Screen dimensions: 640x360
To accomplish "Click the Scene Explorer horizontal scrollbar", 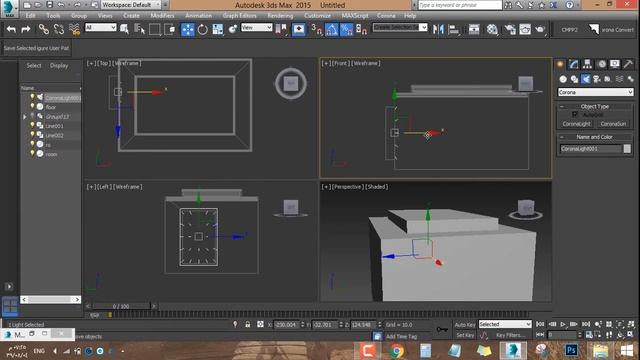I will pos(51,300).
